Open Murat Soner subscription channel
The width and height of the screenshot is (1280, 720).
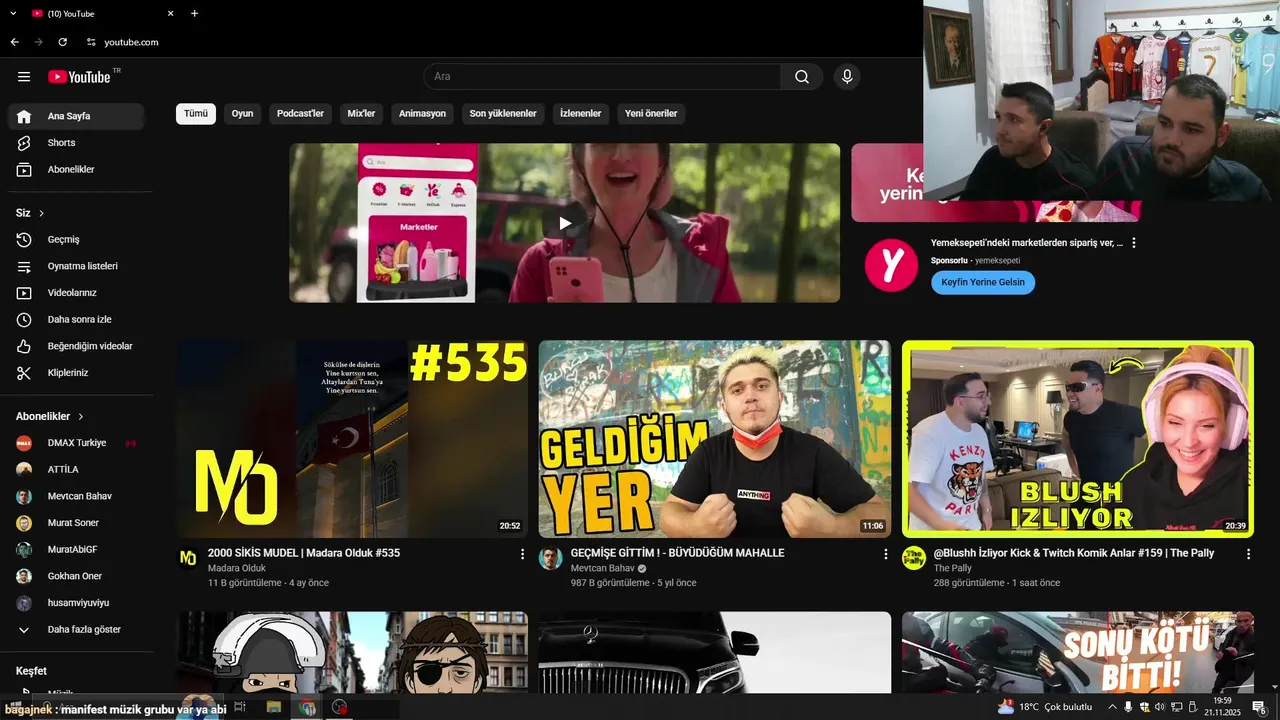[76, 523]
